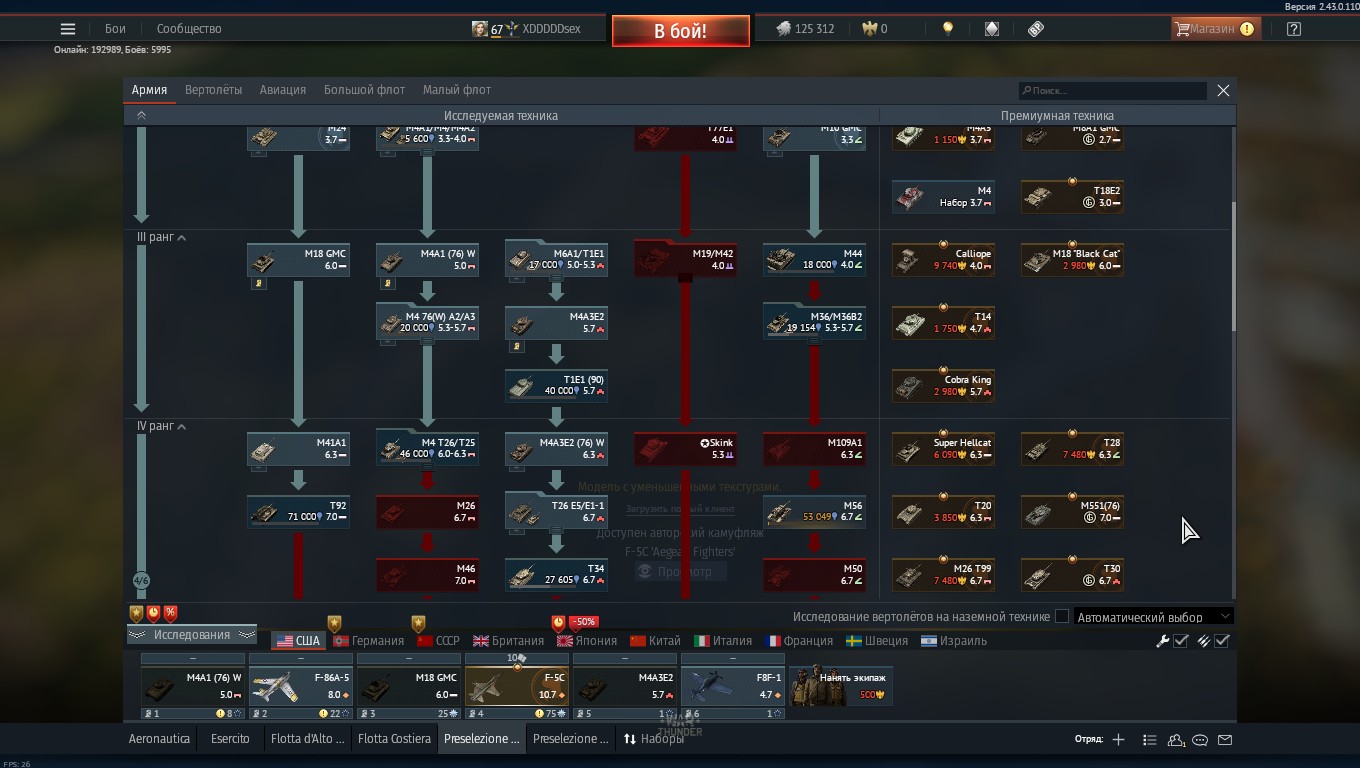Expand crew slot bar above F8F-1

coord(733,659)
